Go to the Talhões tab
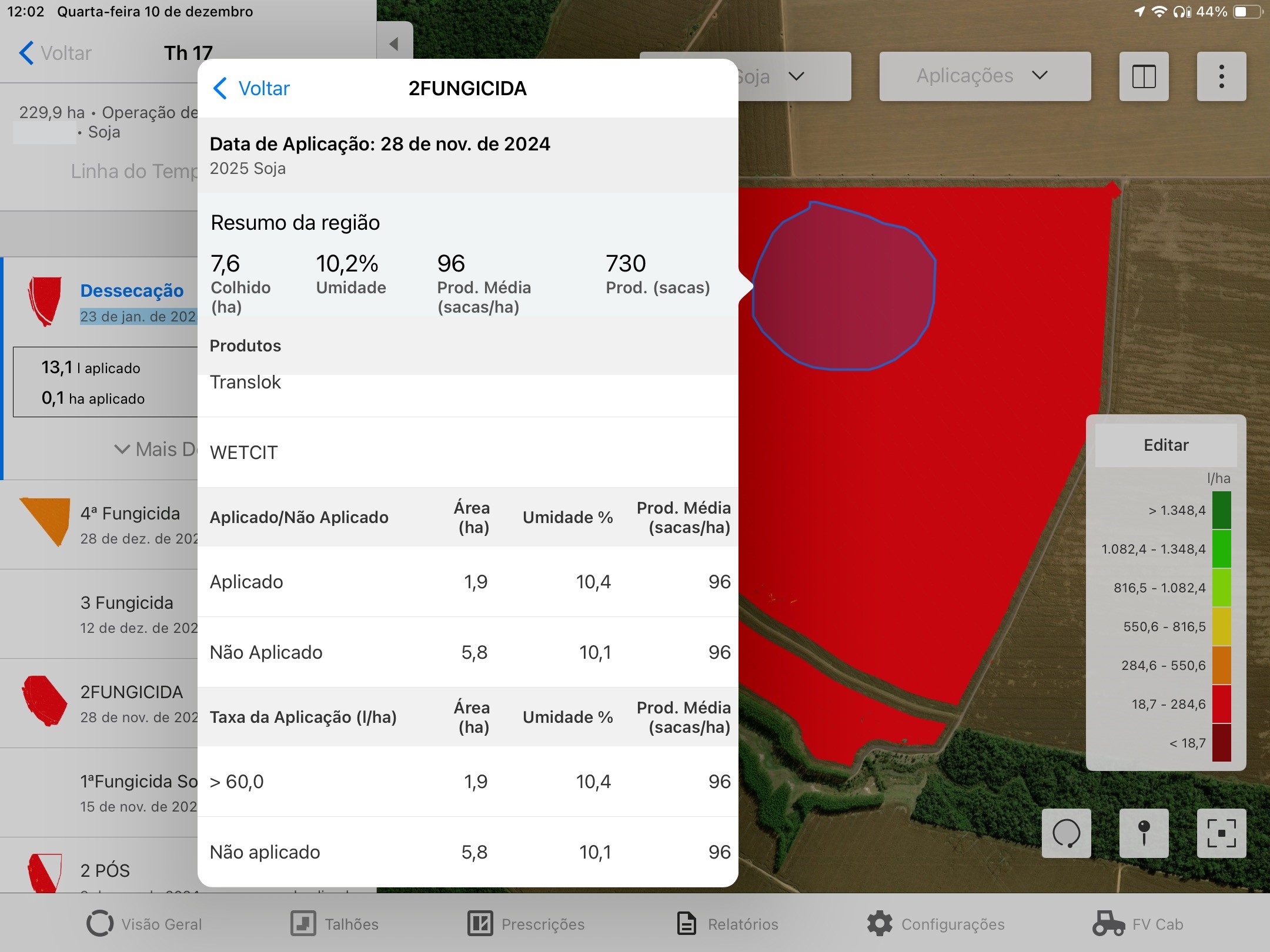 pos(335,924)
